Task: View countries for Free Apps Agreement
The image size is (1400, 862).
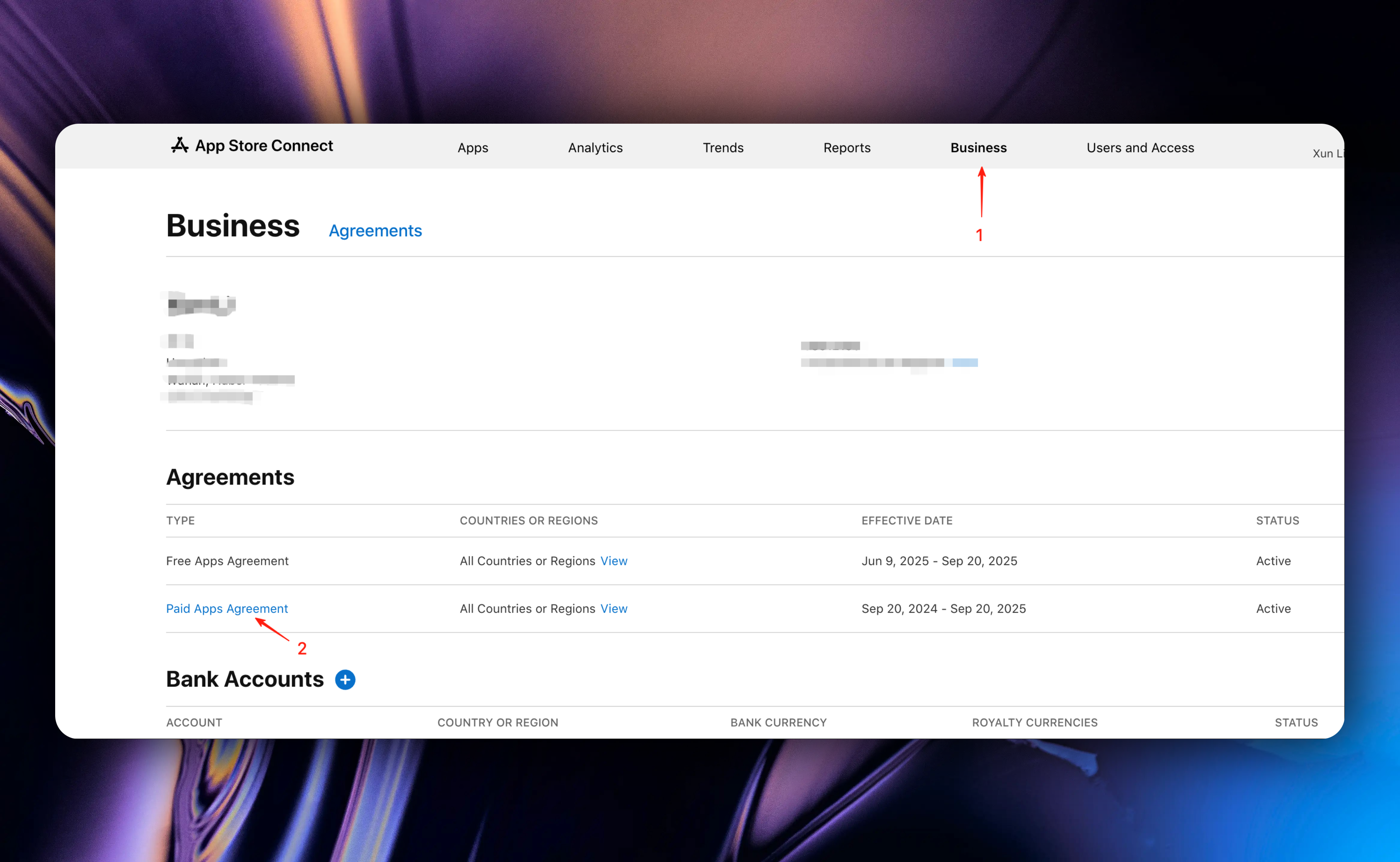Action: click(x=614, y=561)
